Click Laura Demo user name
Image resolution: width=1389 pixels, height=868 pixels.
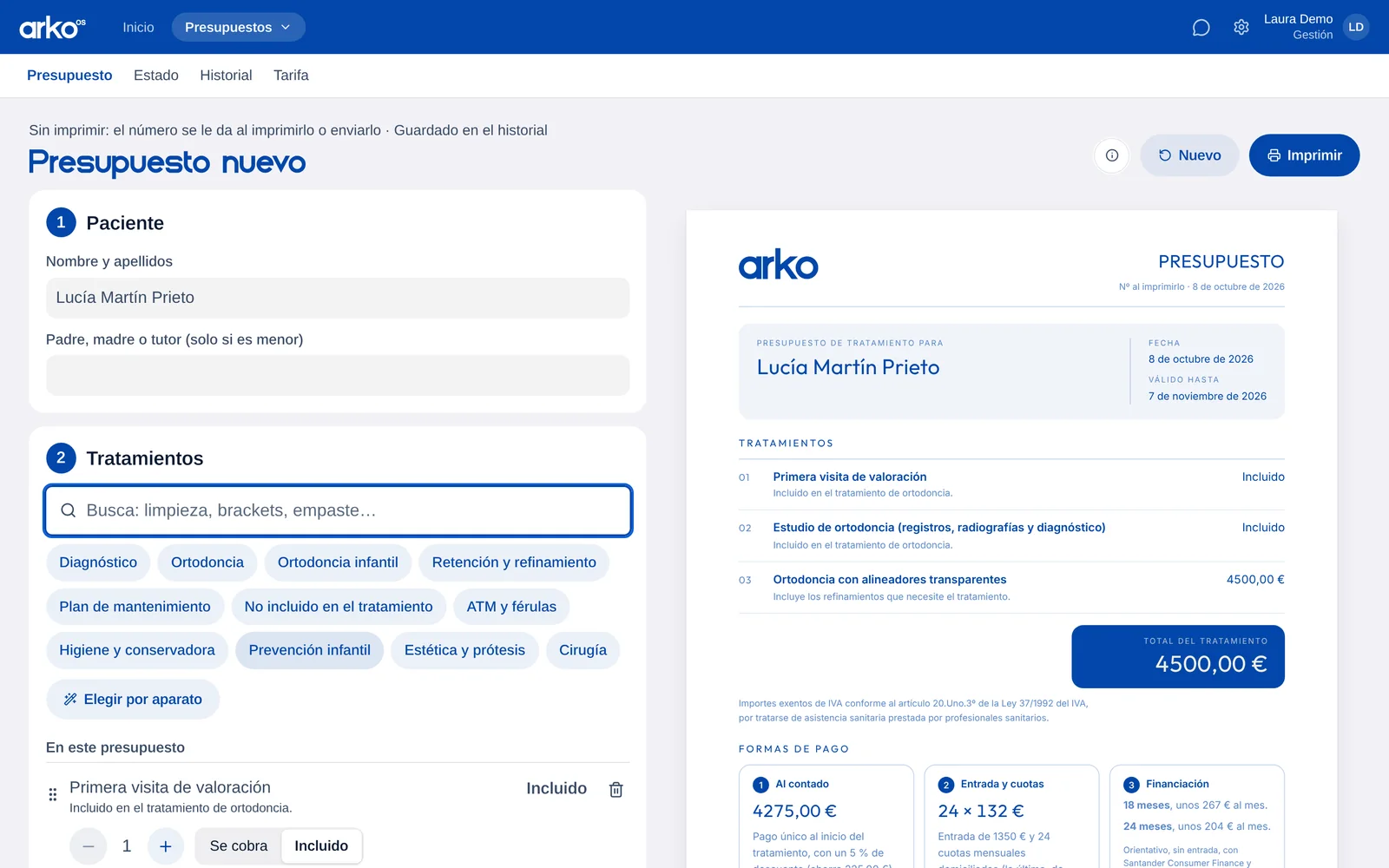click(1298, 19)
